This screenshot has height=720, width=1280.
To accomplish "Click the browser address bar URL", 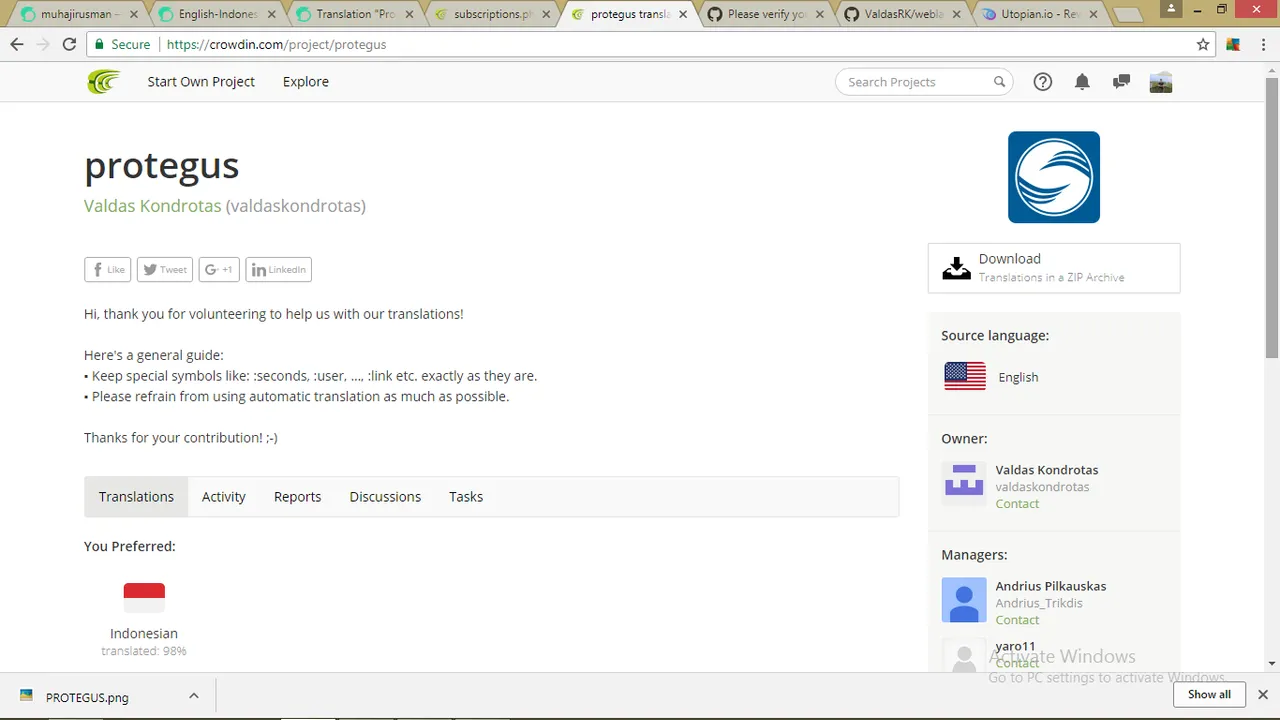I will pyautogui.click(x=276, y=44).
